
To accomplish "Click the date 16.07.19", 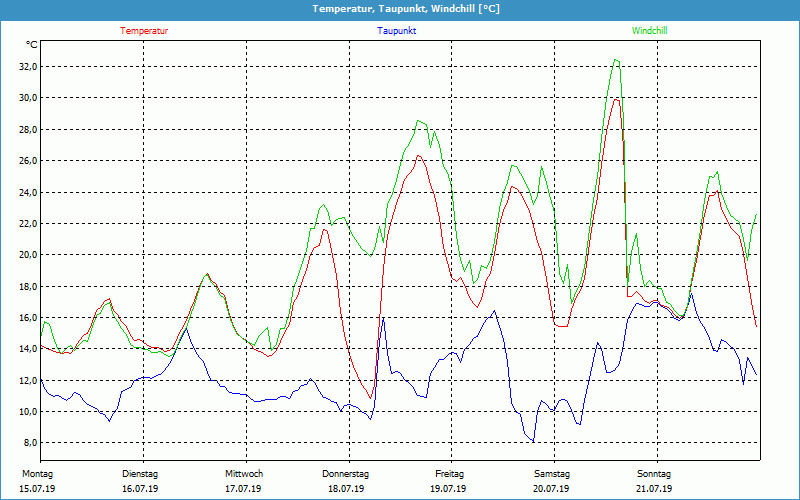I will click(x=140, y=489).
